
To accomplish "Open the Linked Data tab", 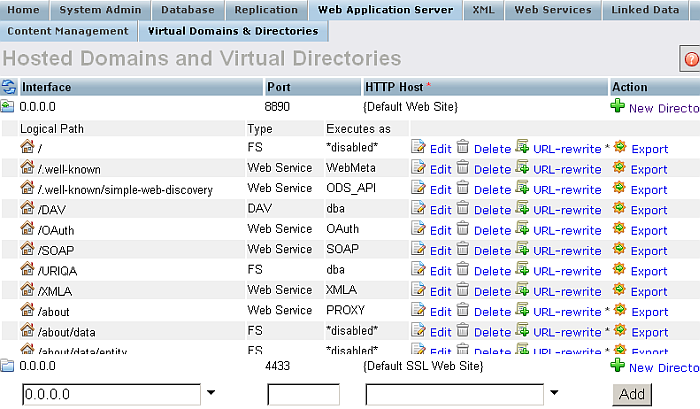I will pos(645,10).
